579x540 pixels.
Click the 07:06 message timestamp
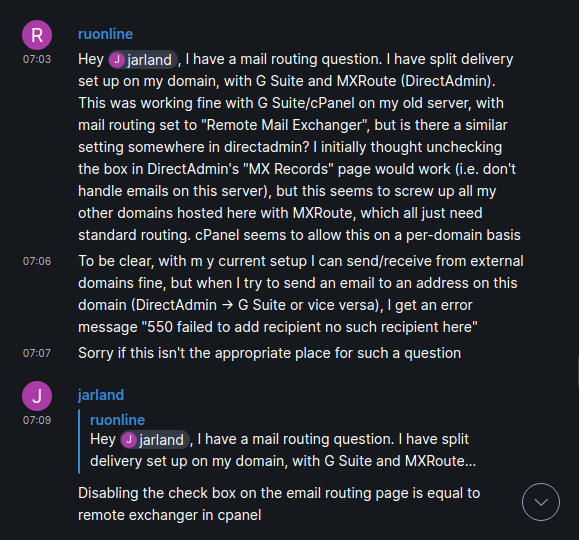[x=37, y=261]
